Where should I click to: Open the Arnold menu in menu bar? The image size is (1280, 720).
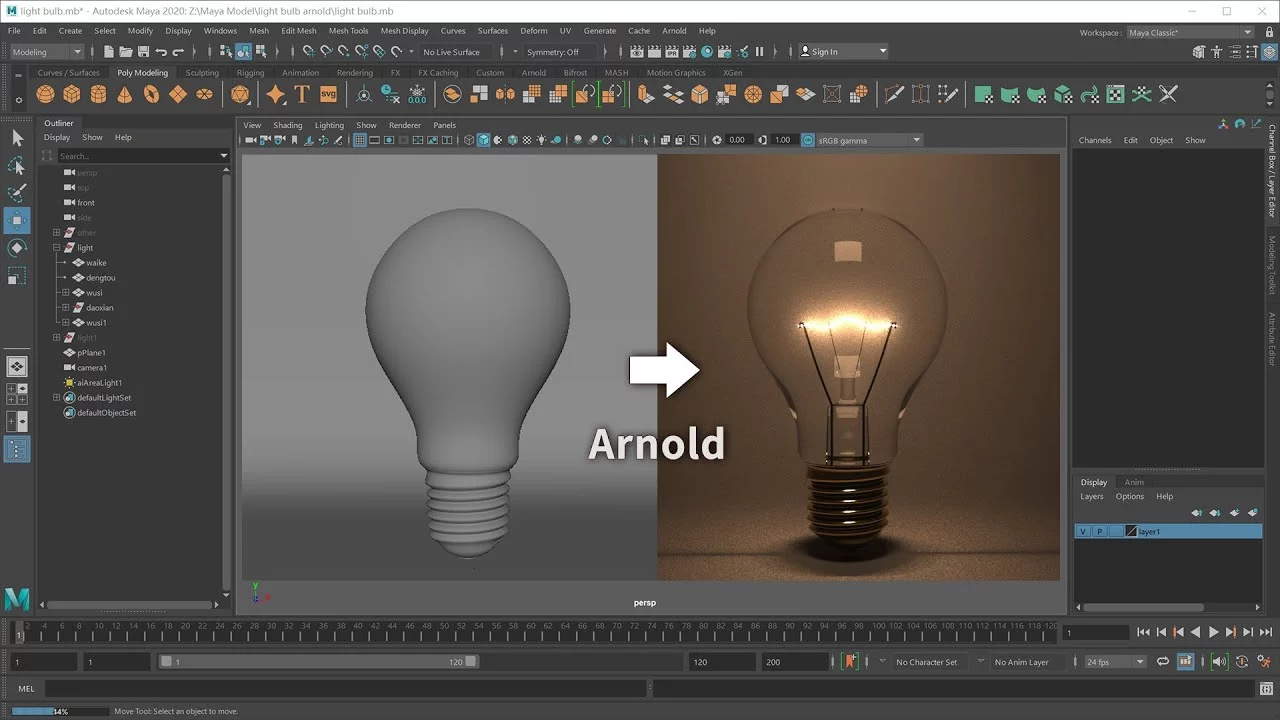point(674,31)
